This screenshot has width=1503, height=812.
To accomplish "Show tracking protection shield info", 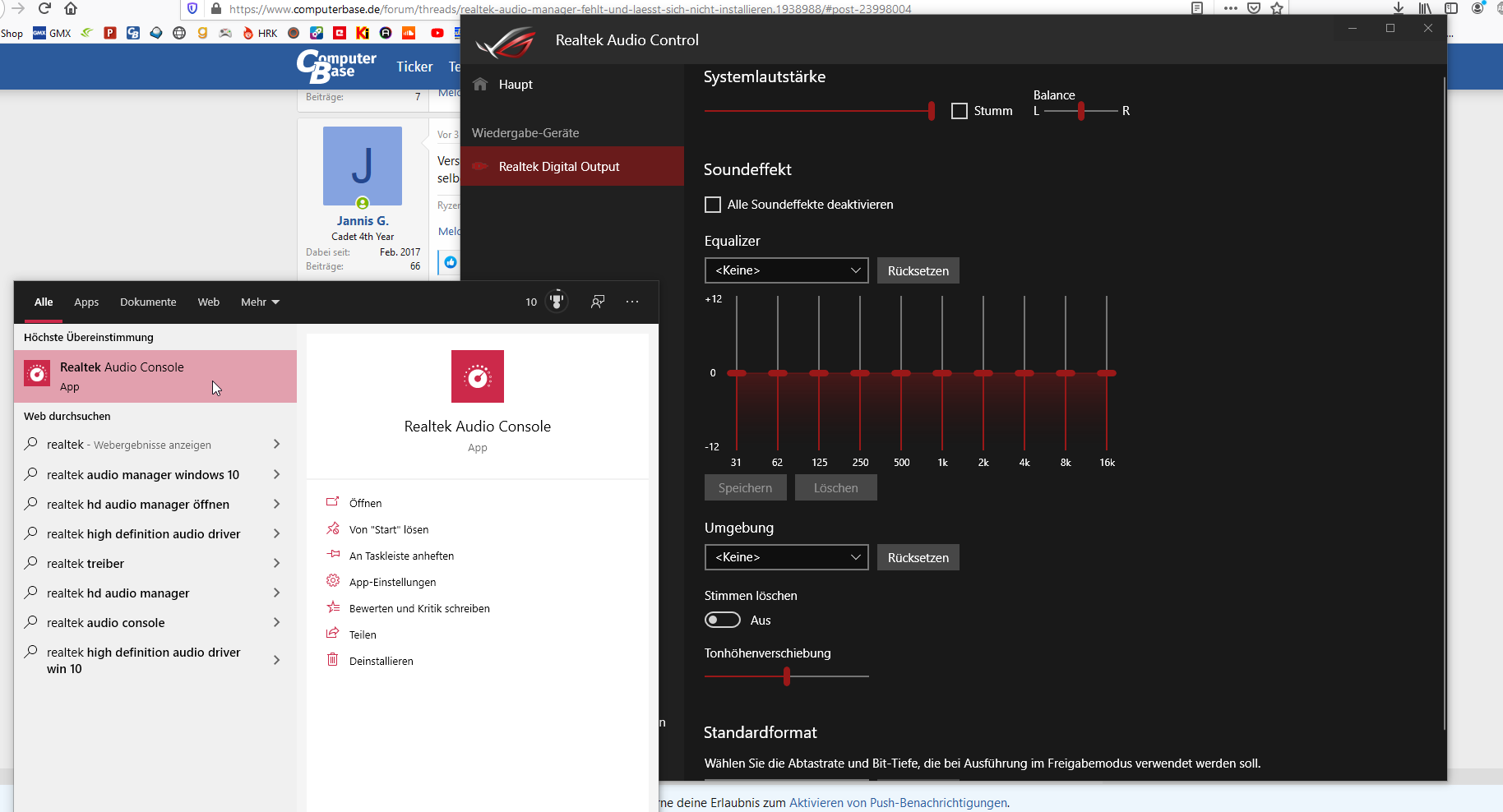I will [x=192, y=8].
